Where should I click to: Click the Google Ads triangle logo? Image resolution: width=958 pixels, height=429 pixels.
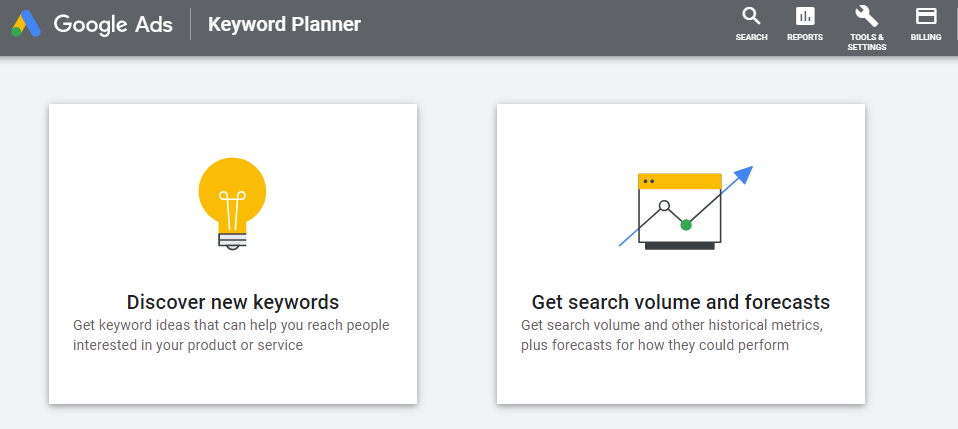click(26, 24)
